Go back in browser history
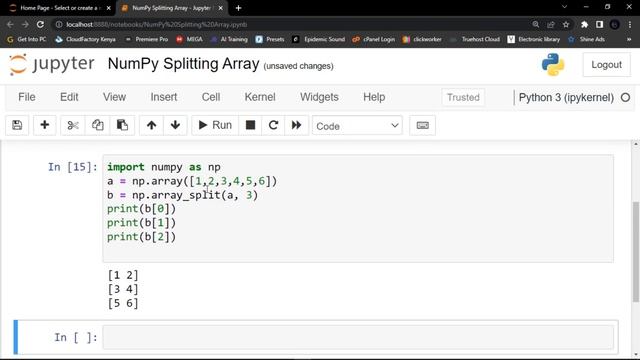640x360 pixels. (10, 24)
